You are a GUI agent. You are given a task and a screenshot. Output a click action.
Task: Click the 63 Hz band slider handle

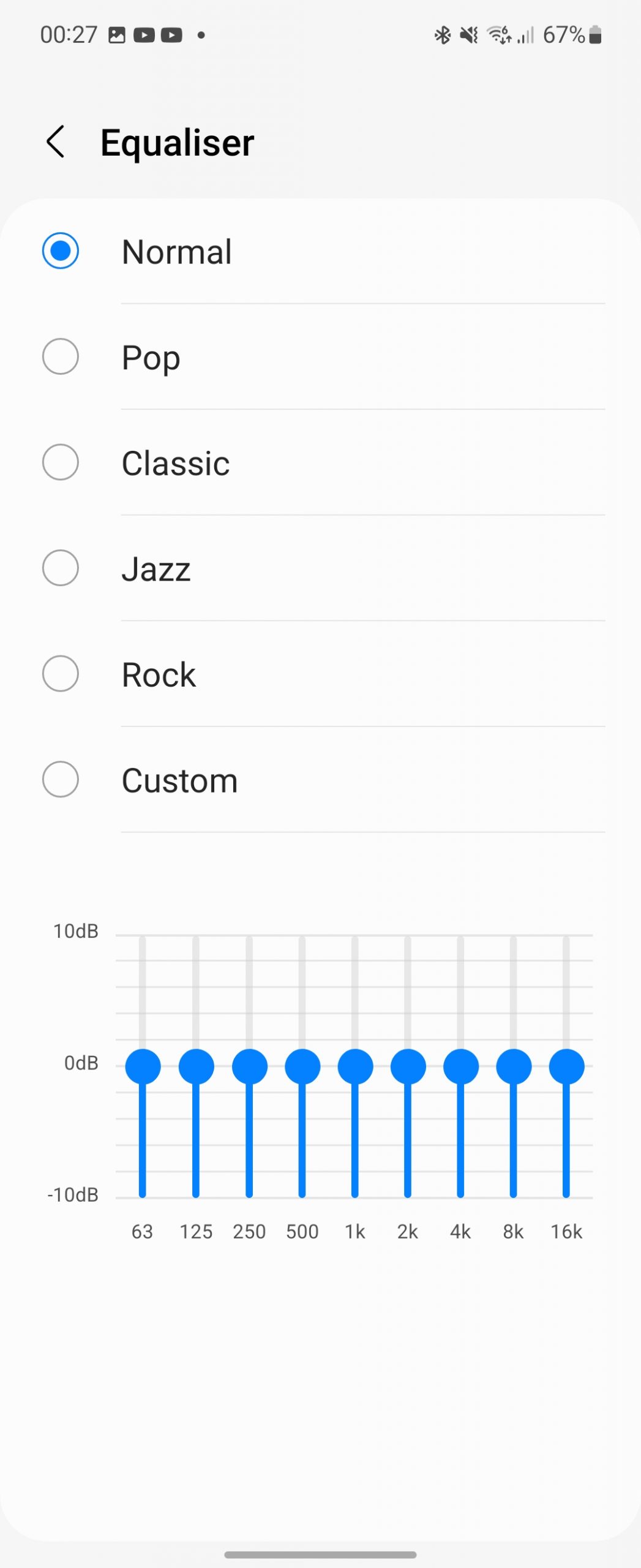(143, 1066)
